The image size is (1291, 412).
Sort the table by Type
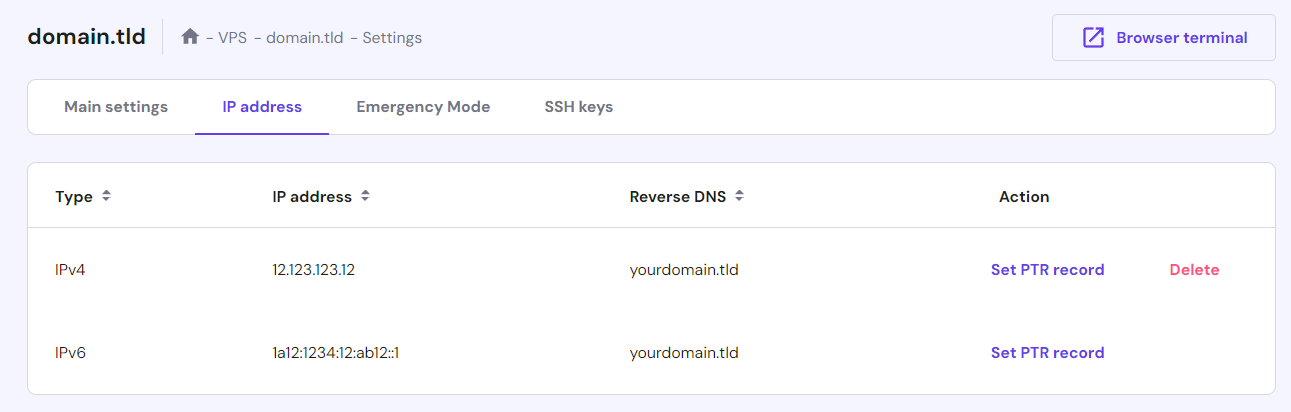(106, 196)
